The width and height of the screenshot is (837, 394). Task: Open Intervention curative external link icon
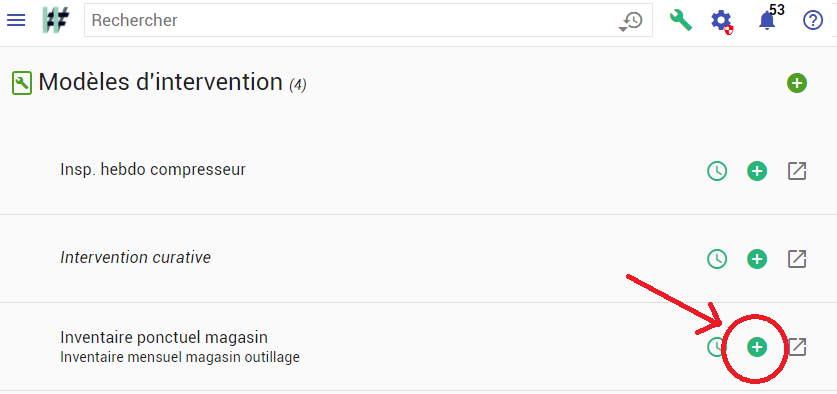coord(797,259)
